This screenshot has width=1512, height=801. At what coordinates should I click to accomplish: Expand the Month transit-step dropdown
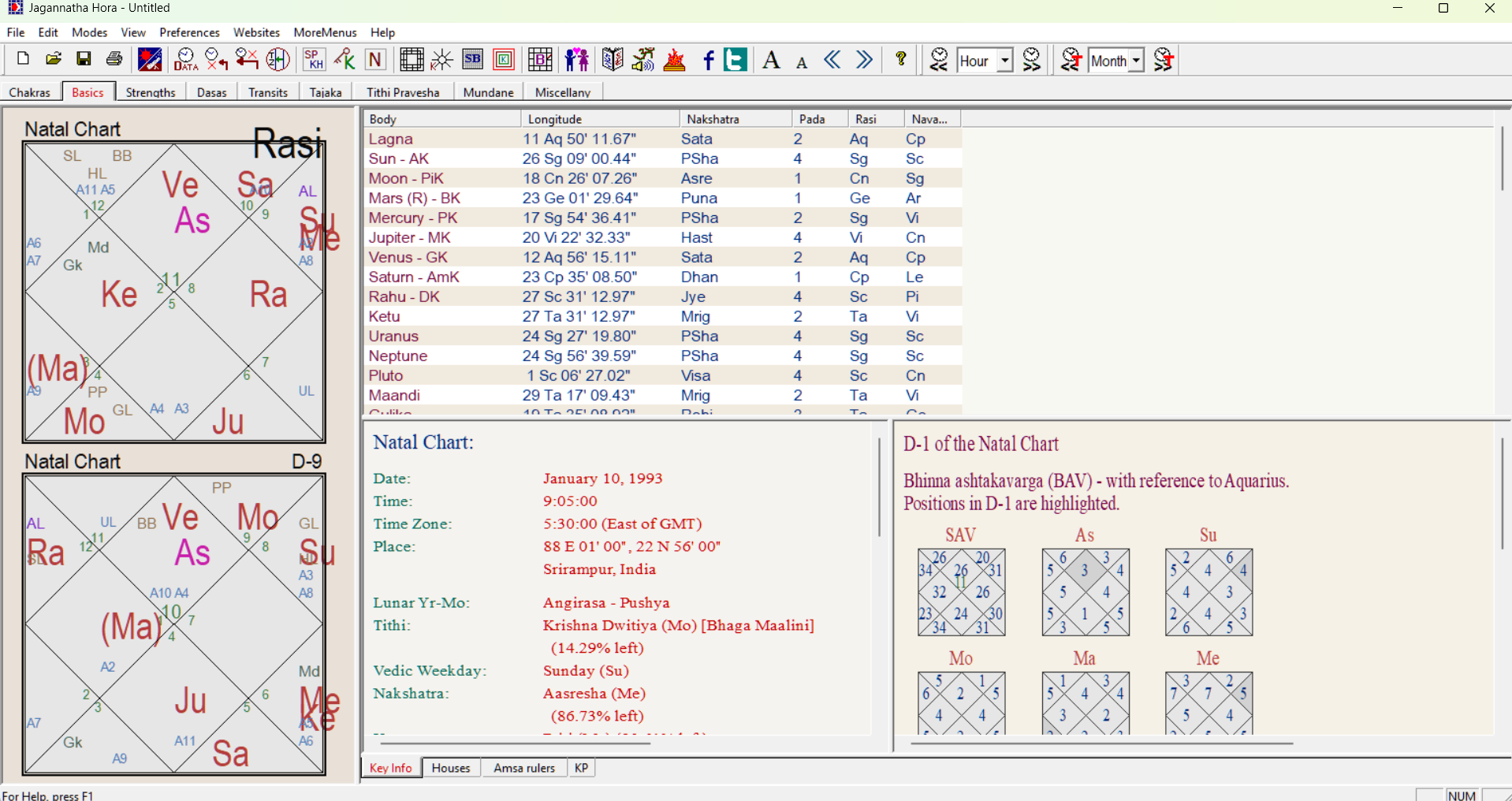pos(1136,60)
